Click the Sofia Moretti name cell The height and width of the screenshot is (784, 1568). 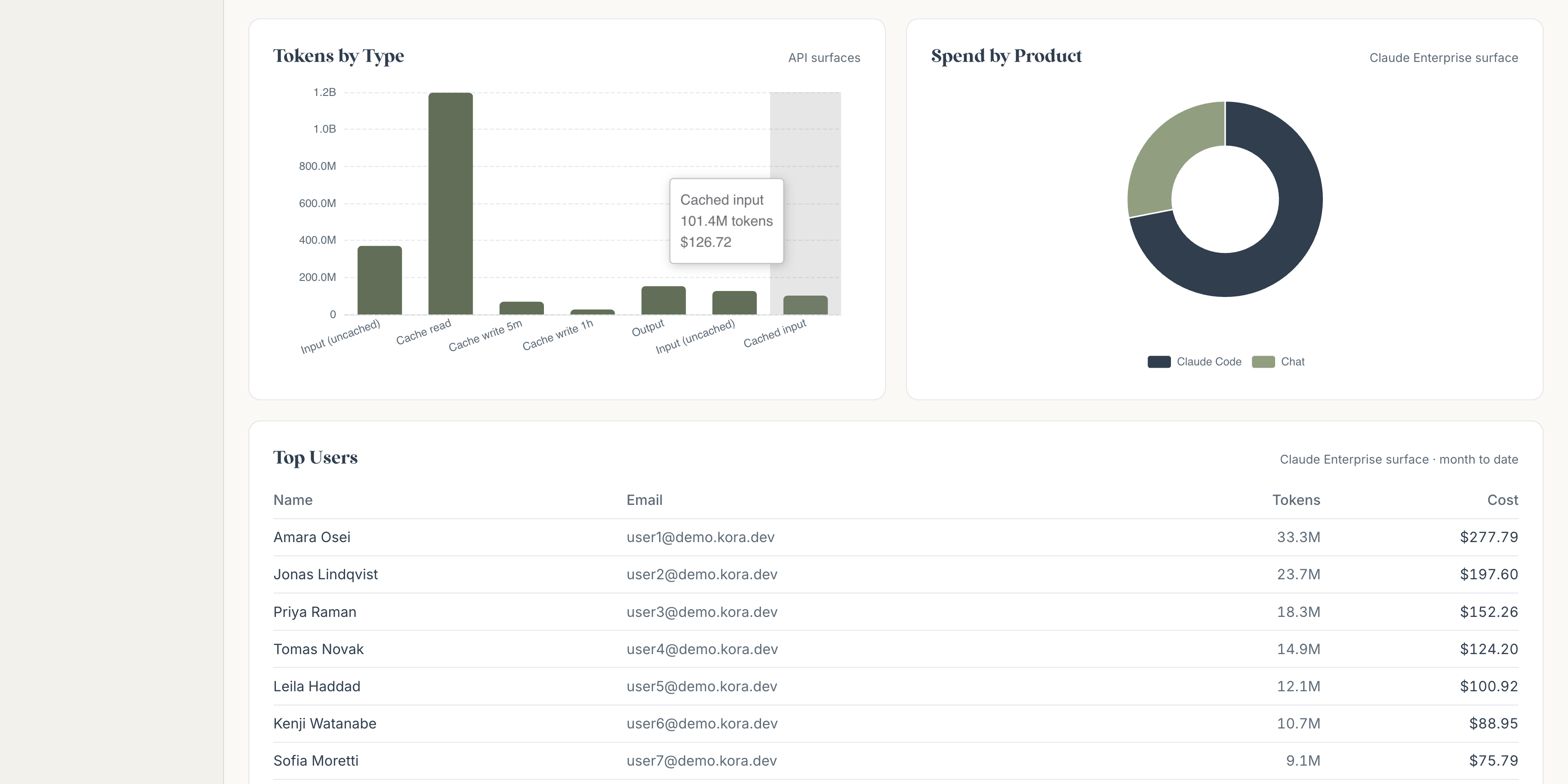pyautogui.click(x=316, y=760)
